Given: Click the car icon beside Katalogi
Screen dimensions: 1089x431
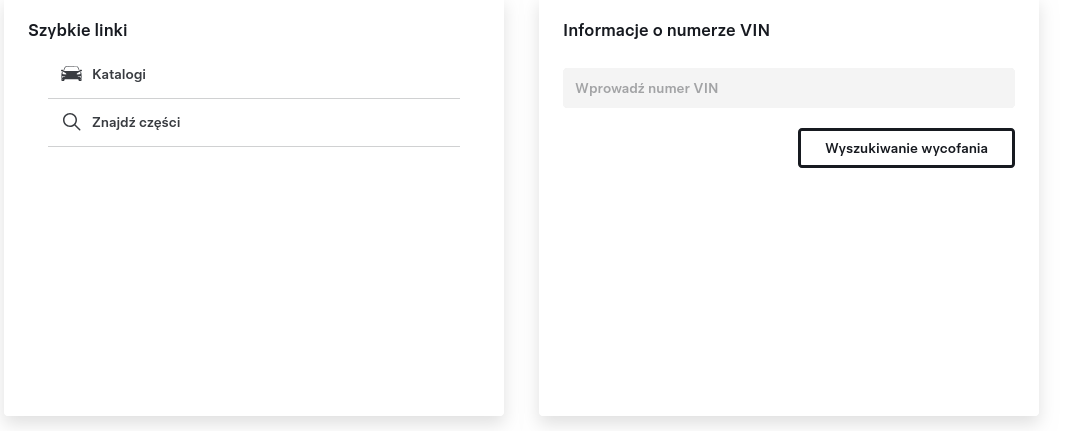Looking at the screenshot, I should tap(72, 74).
